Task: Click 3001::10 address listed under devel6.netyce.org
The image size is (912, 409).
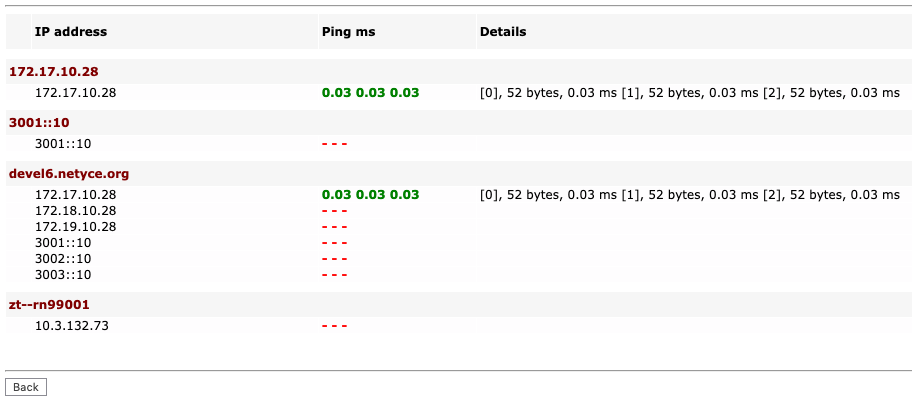Action: [x=63, y=243]
